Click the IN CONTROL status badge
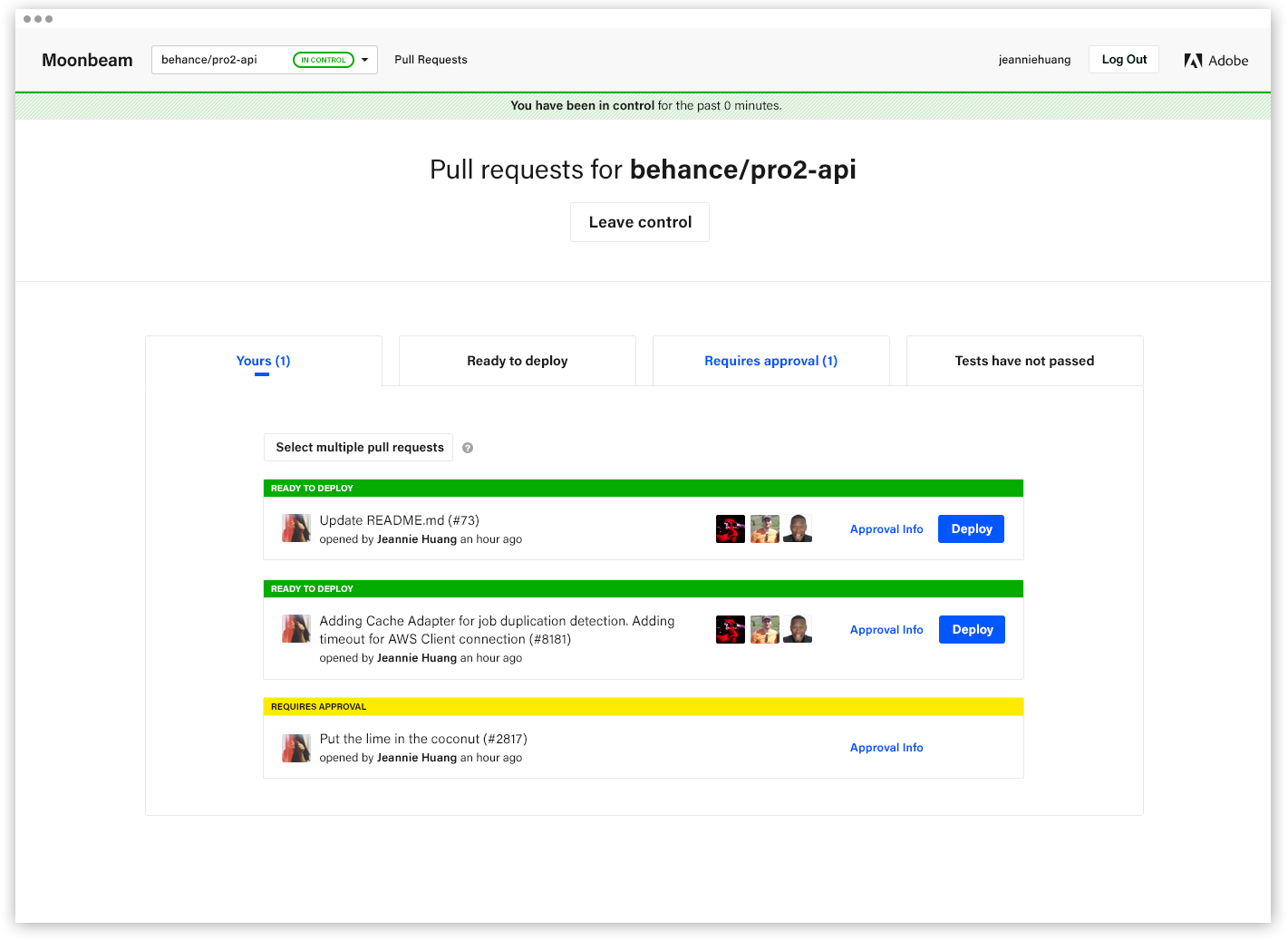Viewport: 1288px width, 940px height. pos(324,60)
